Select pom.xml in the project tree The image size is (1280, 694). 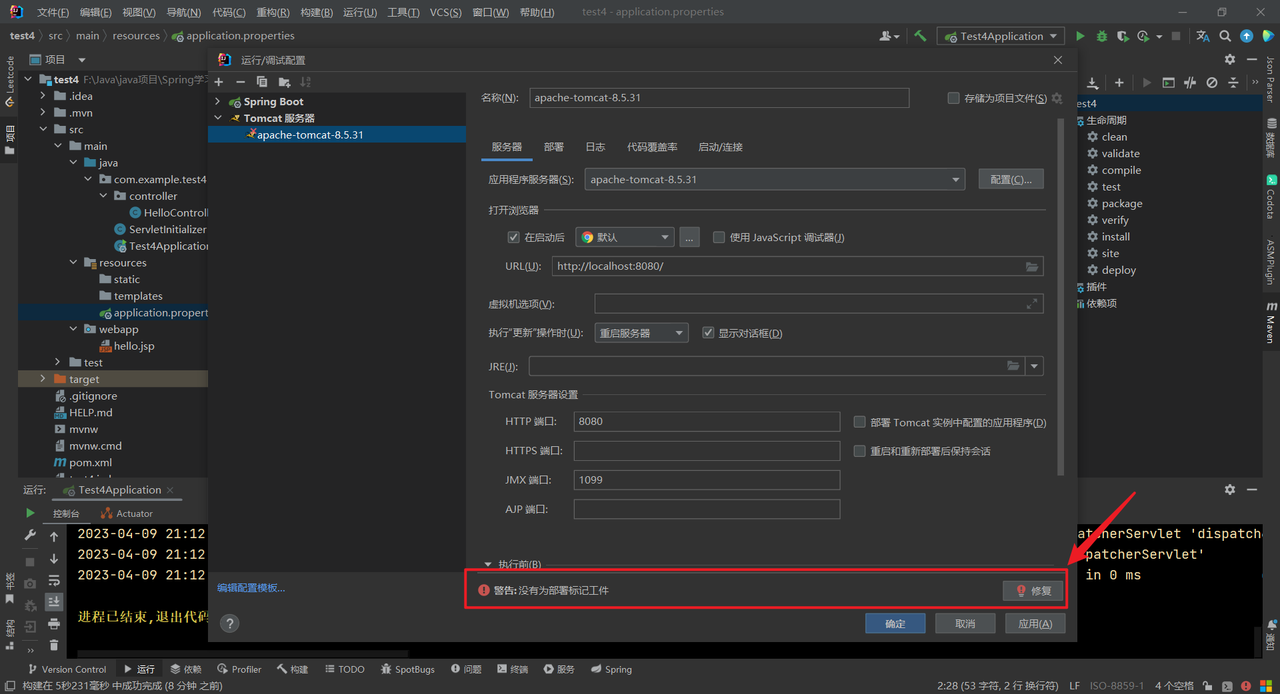pos(90,463)
